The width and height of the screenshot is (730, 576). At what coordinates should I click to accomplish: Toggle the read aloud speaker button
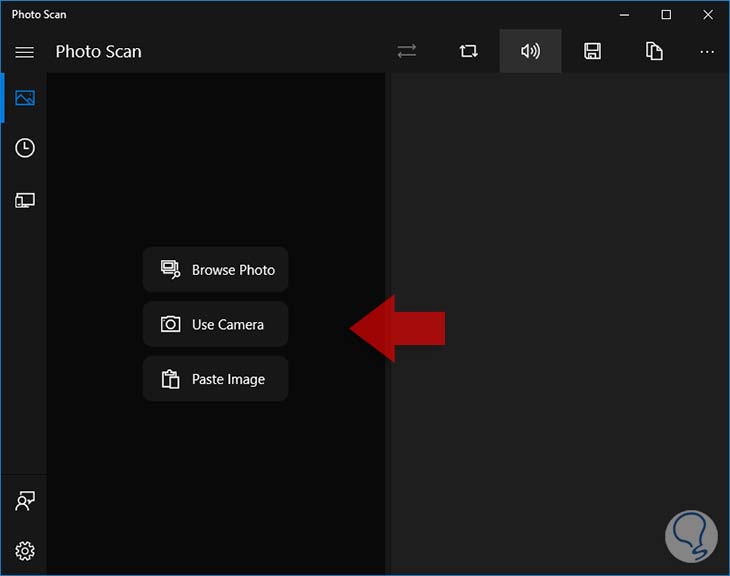coord(530,51)
